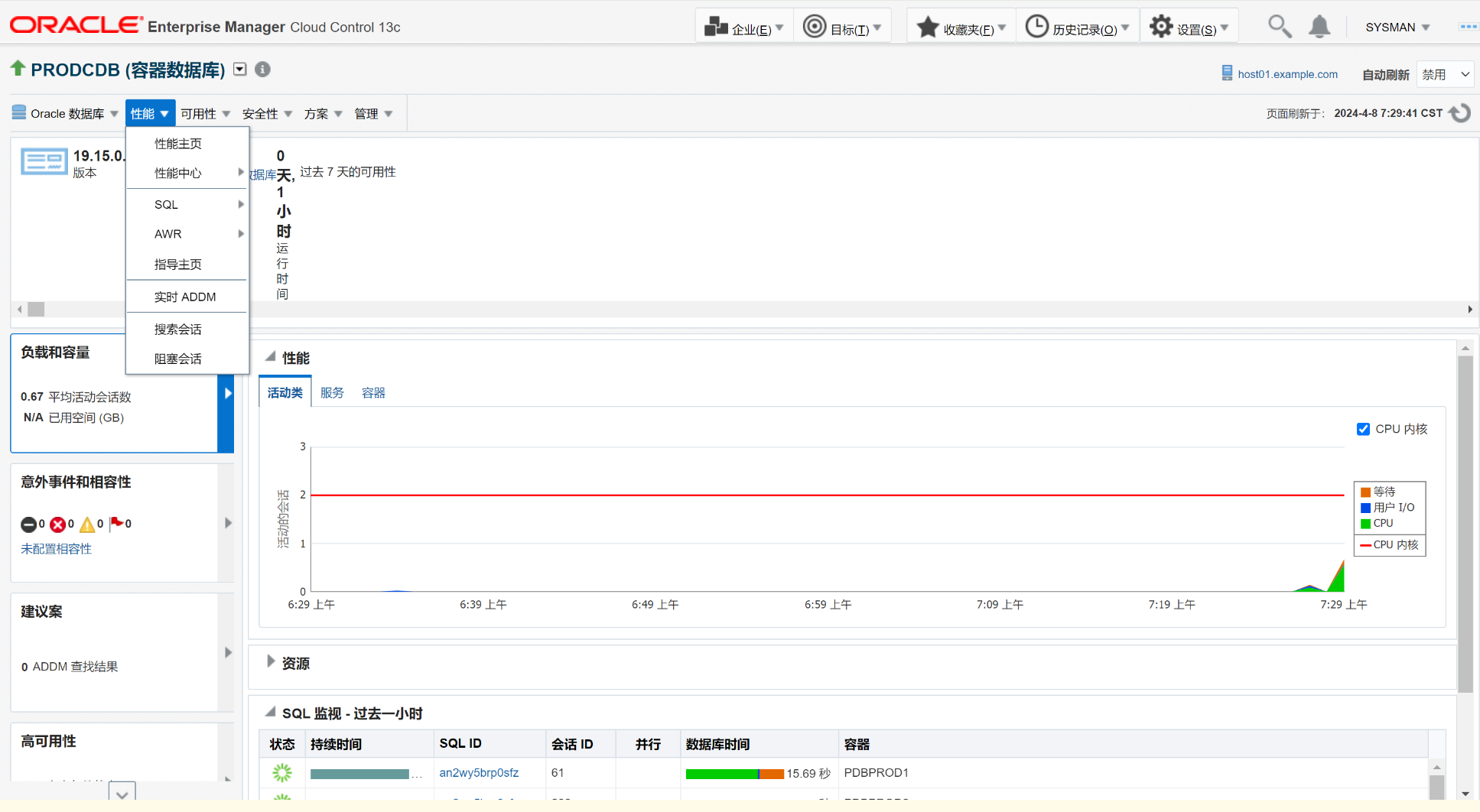Click the Oracle Enterprise Manager logo
Image resolution: width=1480 pixels, height=812 pixels.
tap(205, 26)
